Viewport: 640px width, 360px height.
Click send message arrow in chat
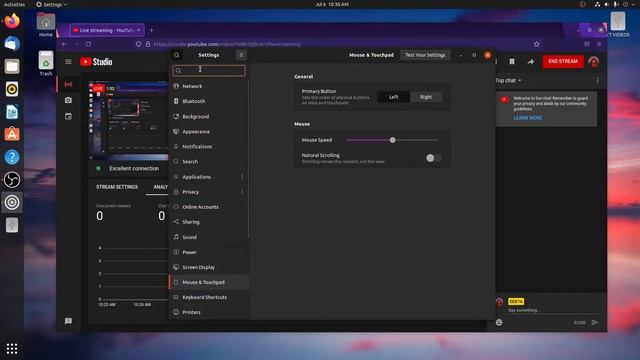tap(595, 322)
